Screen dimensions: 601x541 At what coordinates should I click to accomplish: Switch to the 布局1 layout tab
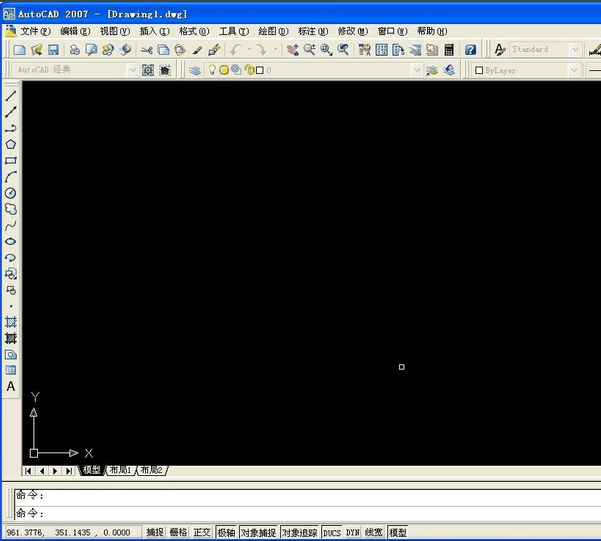120,470
